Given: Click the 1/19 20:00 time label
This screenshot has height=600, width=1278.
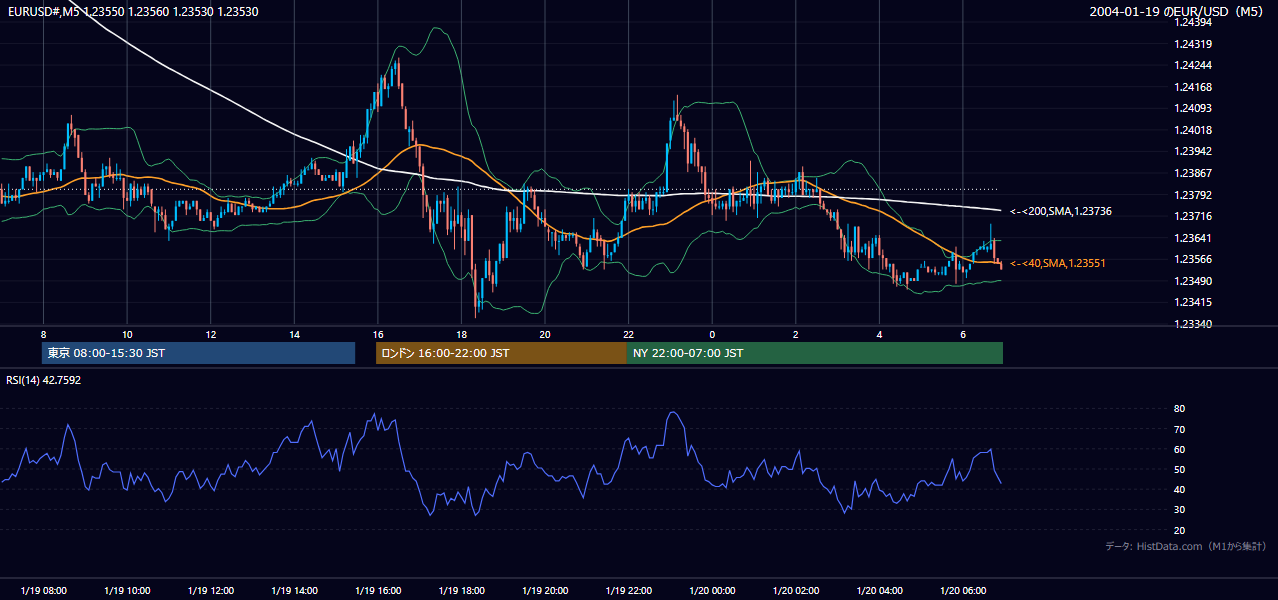Looking at the screenshot, I should (545, 591).
